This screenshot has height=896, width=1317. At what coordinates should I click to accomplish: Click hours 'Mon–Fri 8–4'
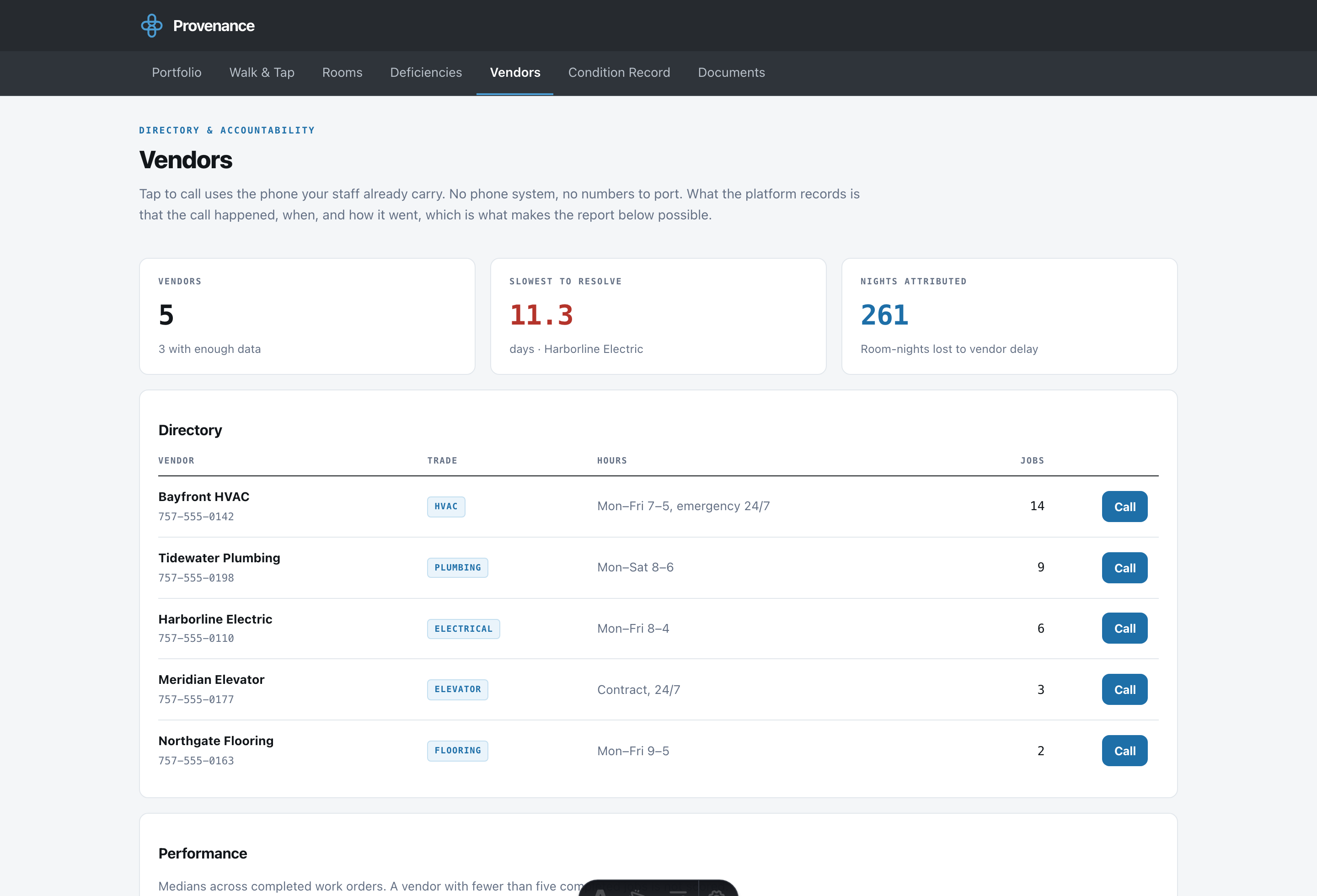633,628
